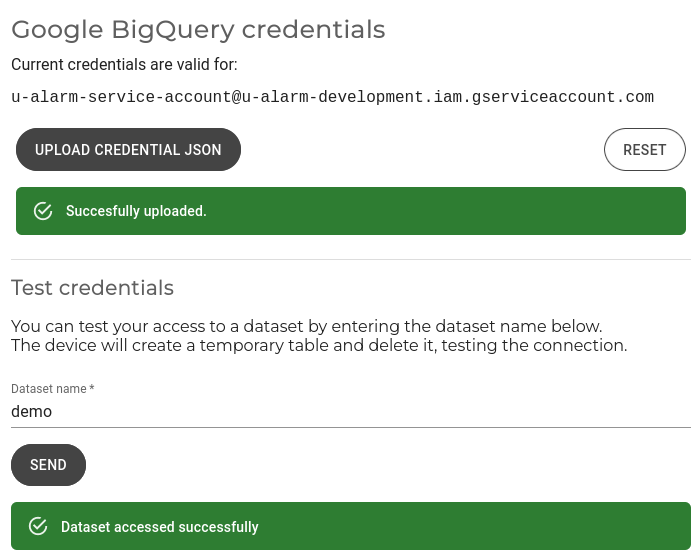Click the required asterisk next to Dataset name
The image size is (699, 558).
tap(92, 388)
